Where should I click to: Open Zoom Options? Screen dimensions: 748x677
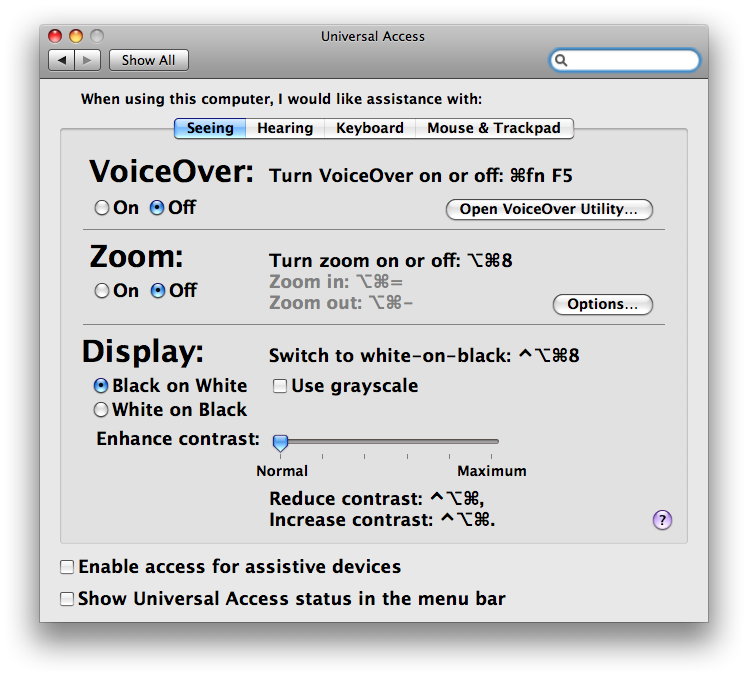coord(603,304)
